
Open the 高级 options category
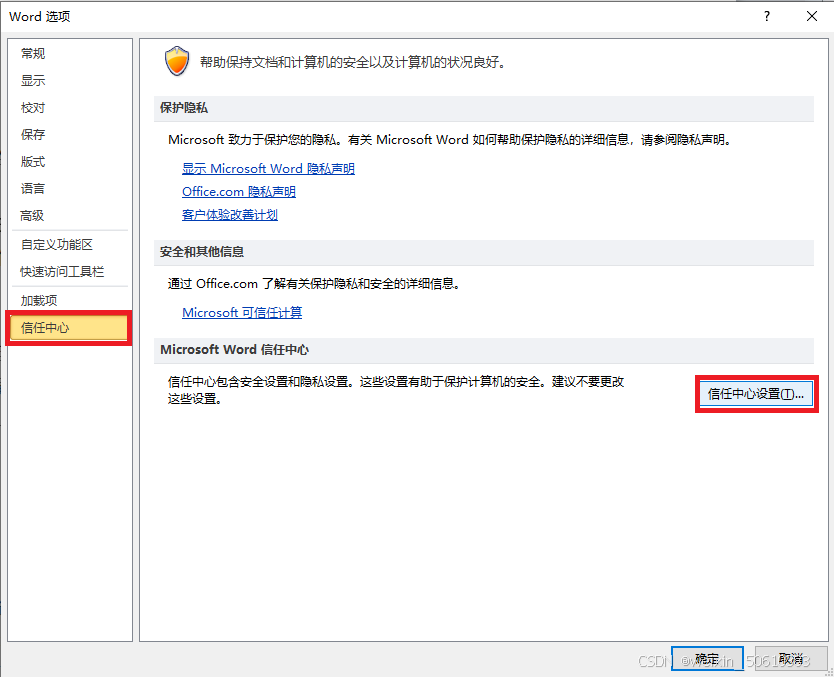tap(32, 215)
